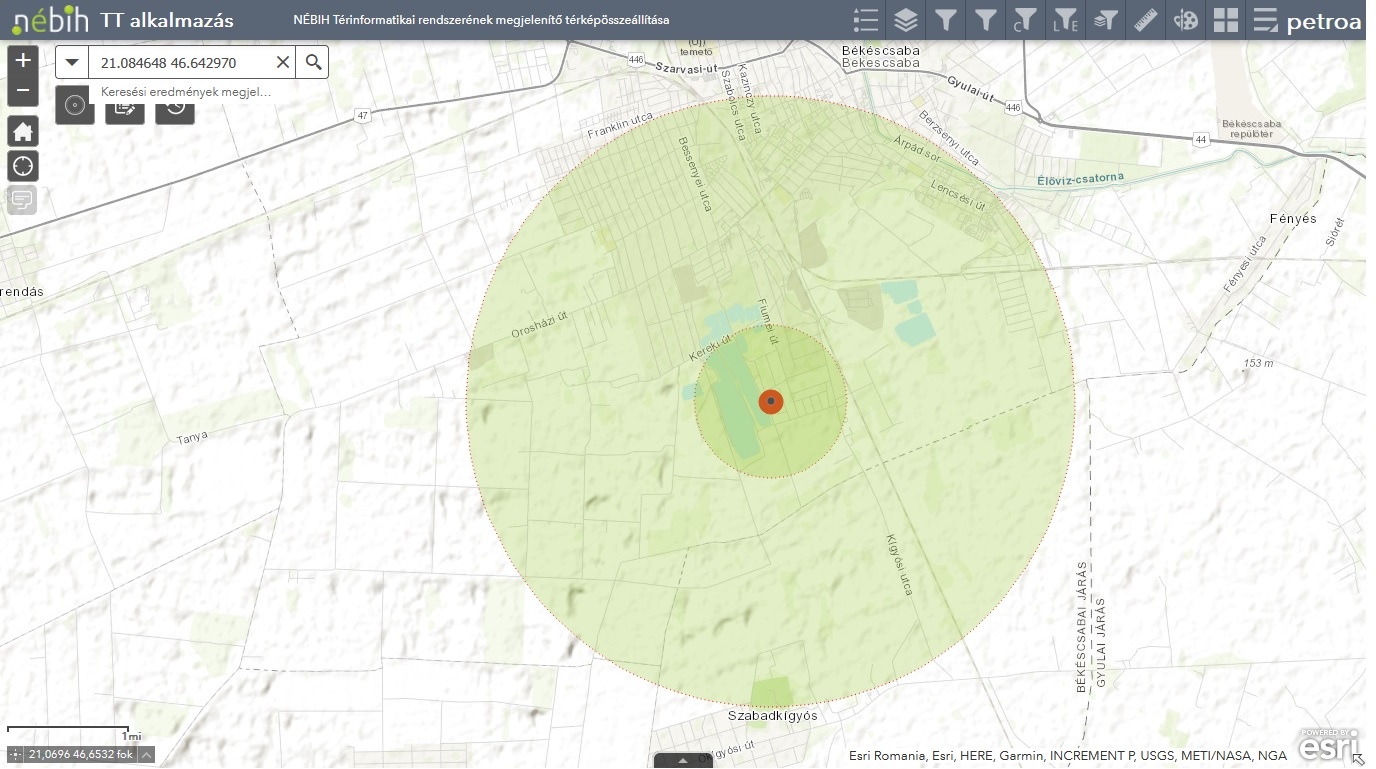Toggle the My Location crosshair button
This screenshot has height=769, width=1376.
23,166
